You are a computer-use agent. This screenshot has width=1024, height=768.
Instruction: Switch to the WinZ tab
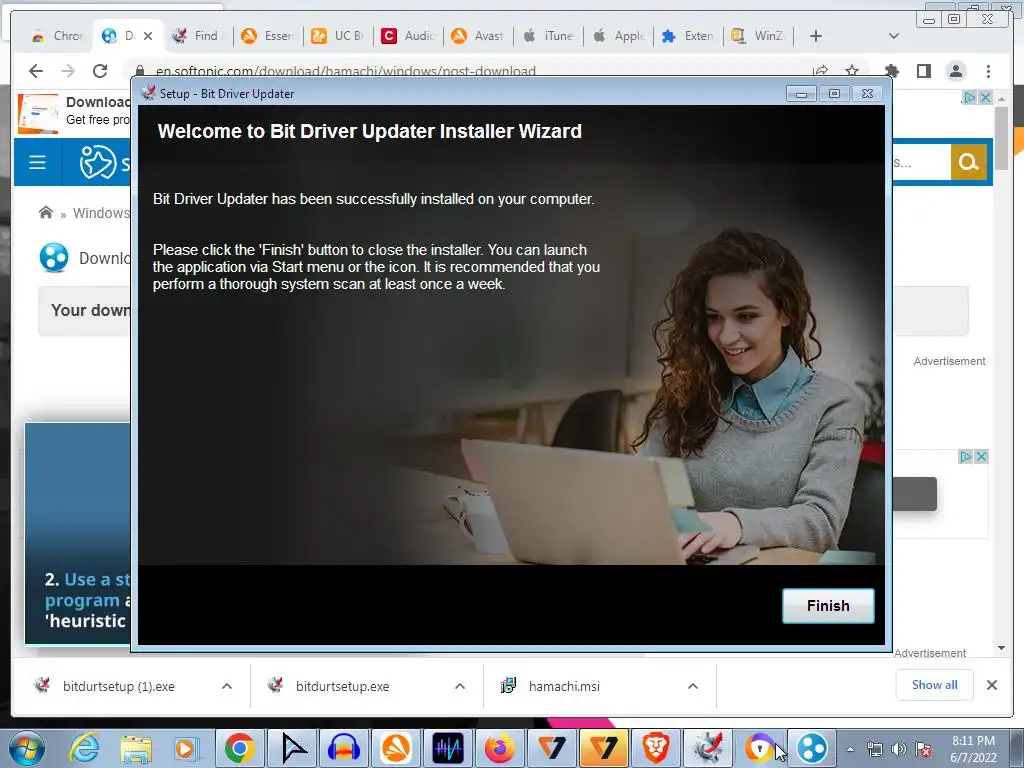(756, 36)
